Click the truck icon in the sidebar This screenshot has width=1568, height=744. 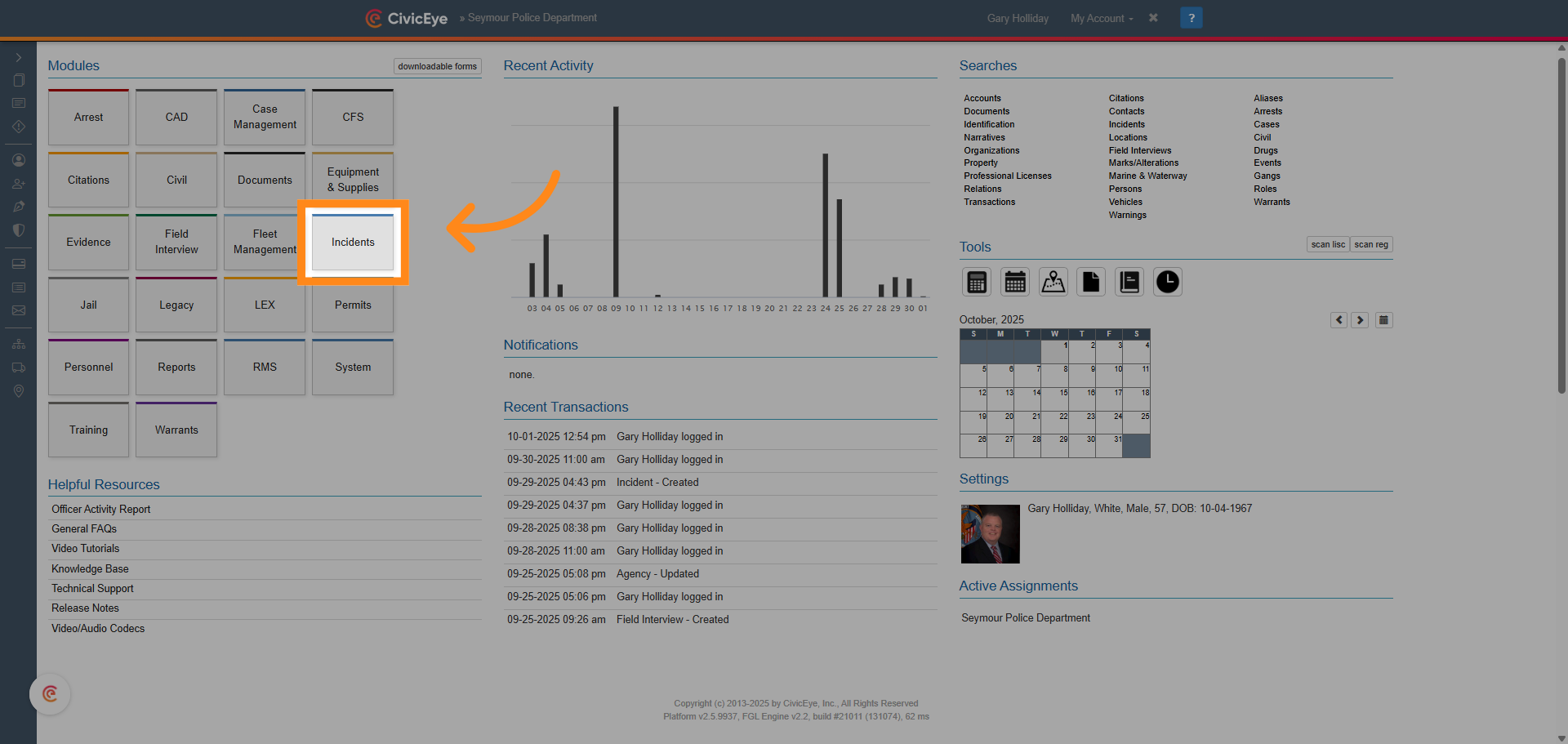[x=18, y=368]
